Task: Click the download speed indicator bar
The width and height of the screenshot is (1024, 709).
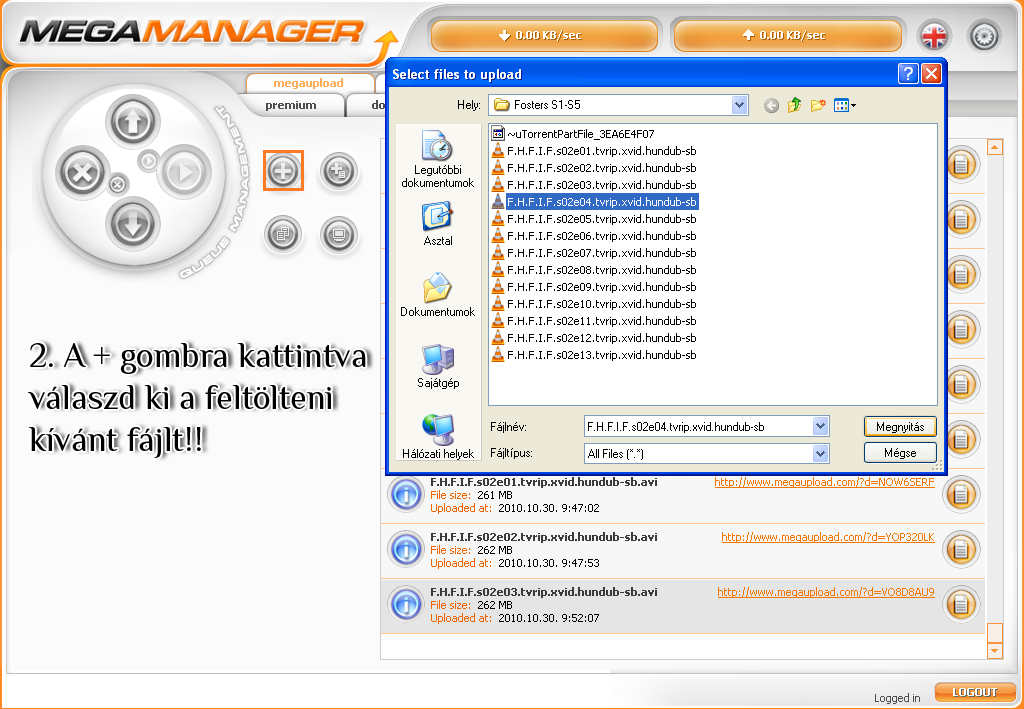Action: pos(543,35)
